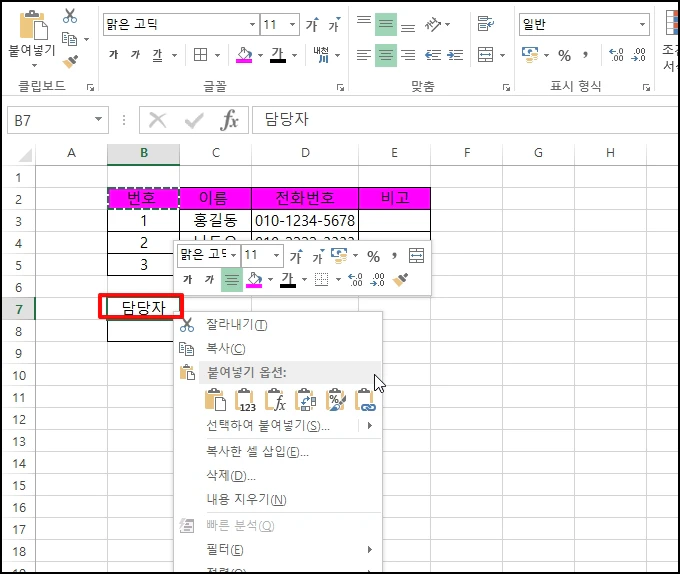Click the standard Paste option icon

pyautogui.click(x=216, y=400)
